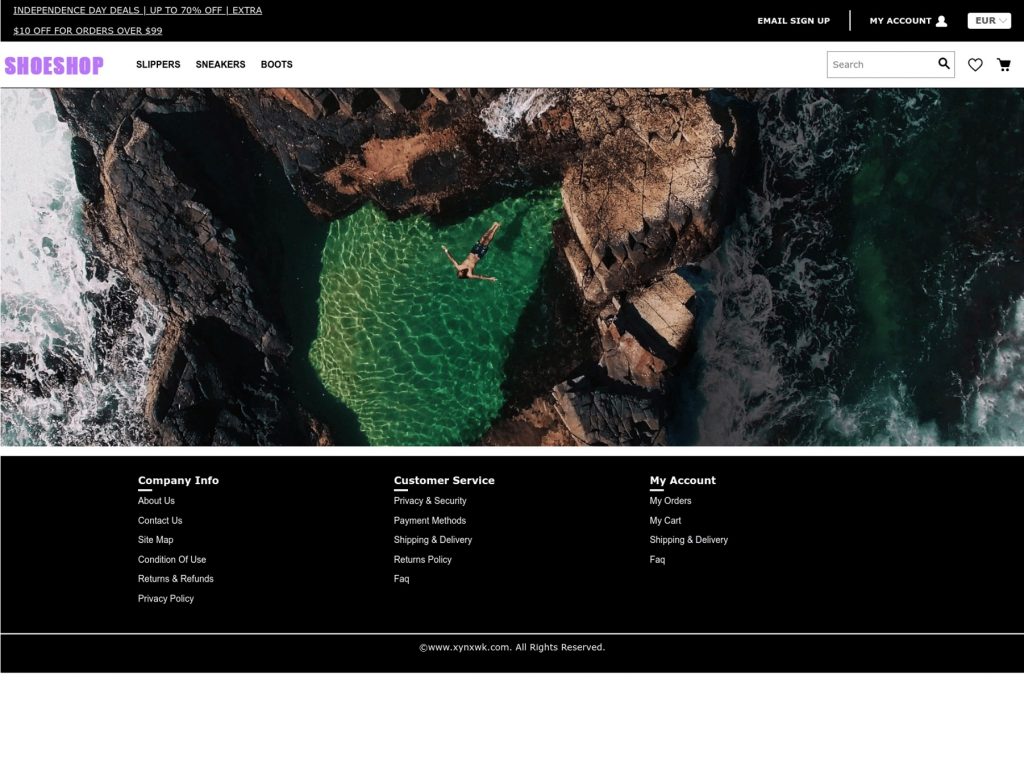Viewport: 1024px width, 768px height.
Task: Expand the EUR currency dropdown
Action: coord(989,21)
